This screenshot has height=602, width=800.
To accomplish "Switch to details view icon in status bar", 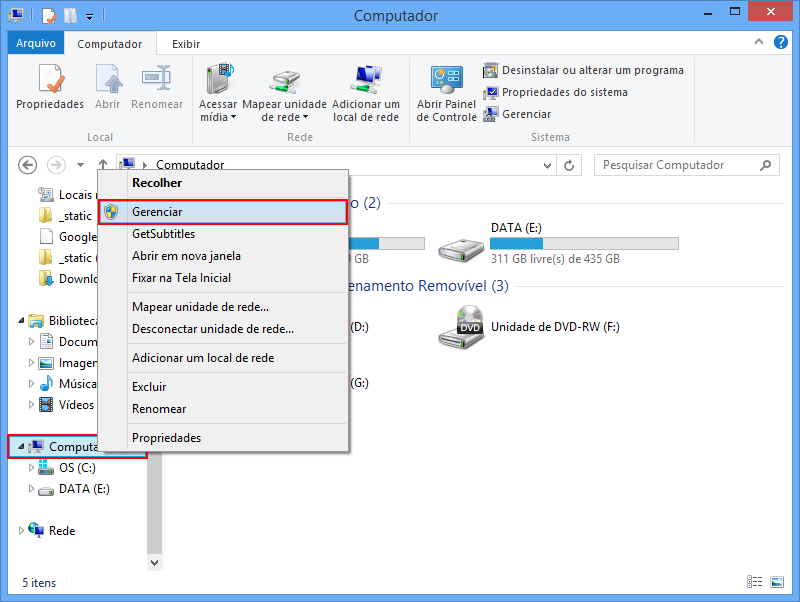I will tap(755, 582).
